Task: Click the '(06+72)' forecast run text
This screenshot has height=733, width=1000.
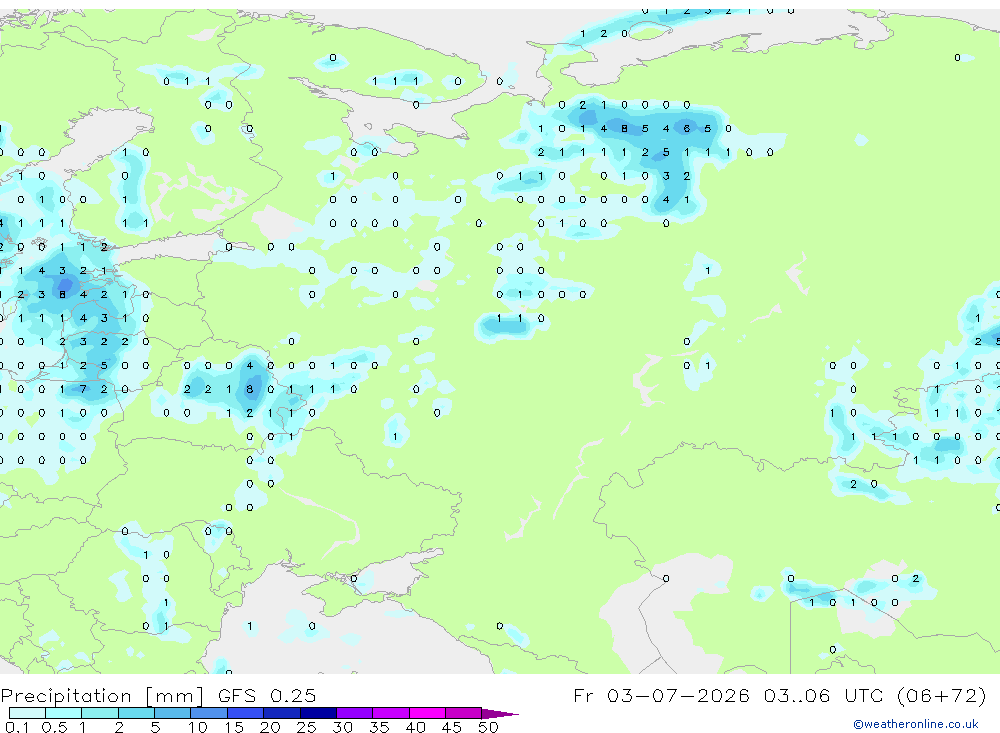Action: pos(941,695)
